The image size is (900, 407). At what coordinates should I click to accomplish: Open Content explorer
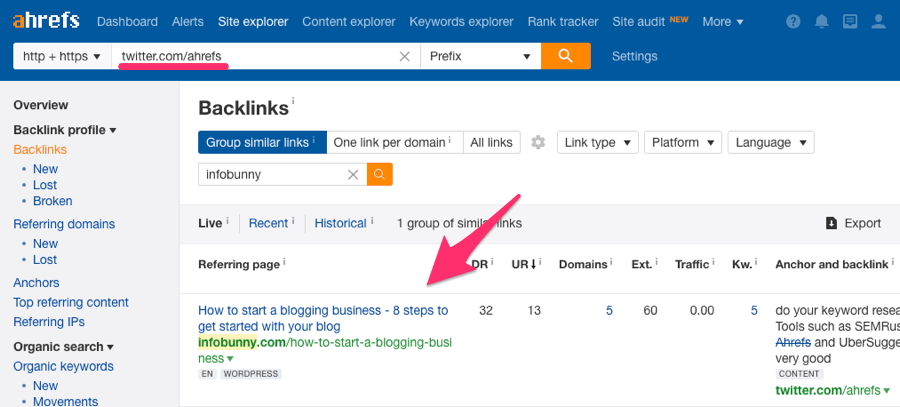[x=349, y=22]
